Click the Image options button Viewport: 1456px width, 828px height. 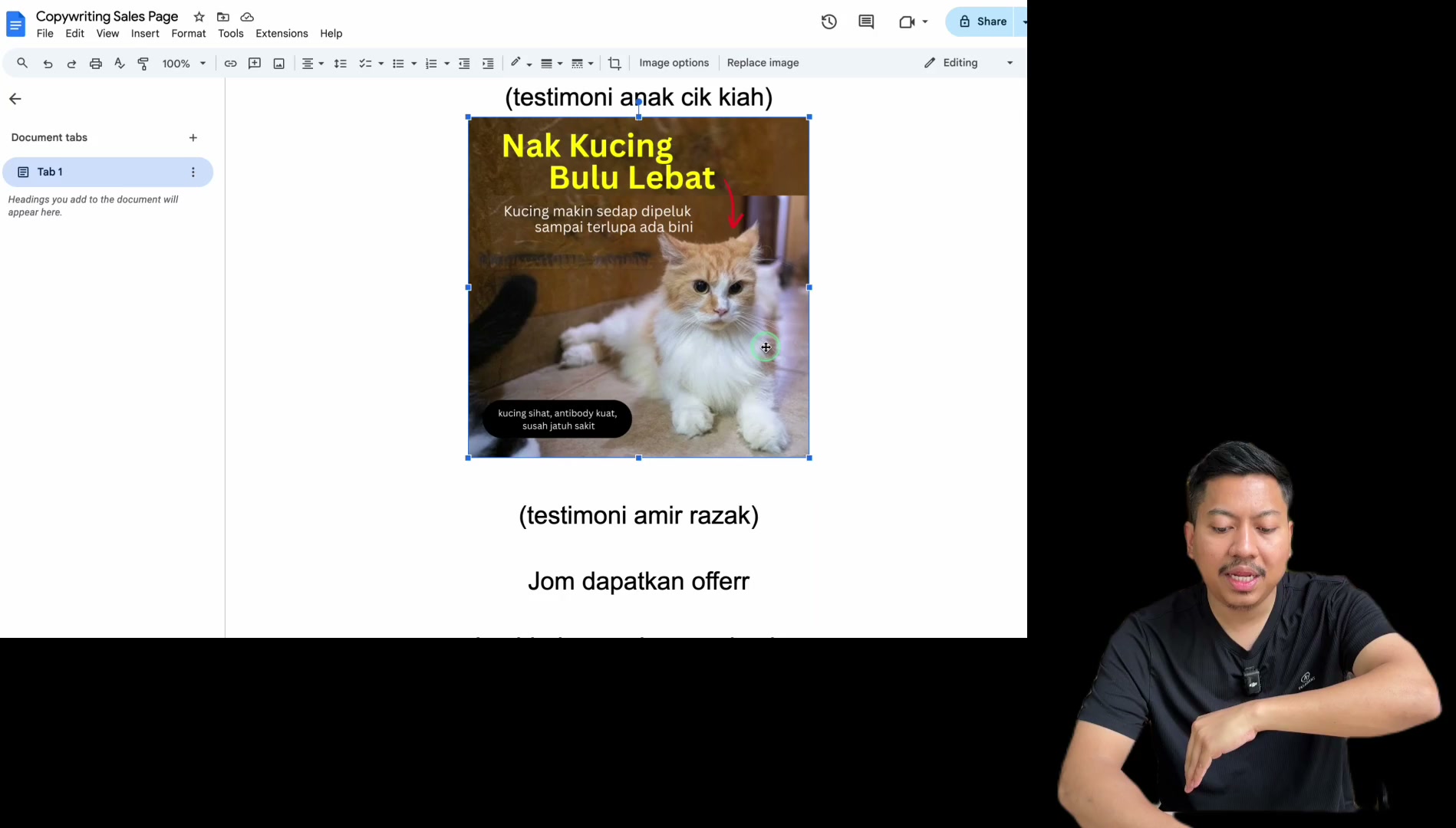(x=674, y=63)
